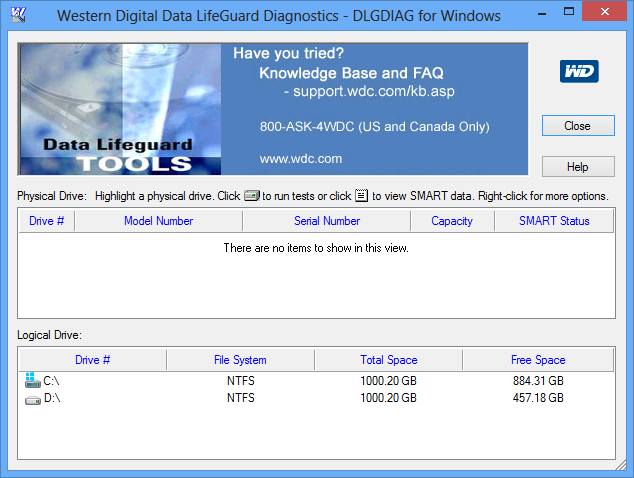Click the run tests drive icon in instructions
Viewport: 634px width, 478px height.
[251, 196]
